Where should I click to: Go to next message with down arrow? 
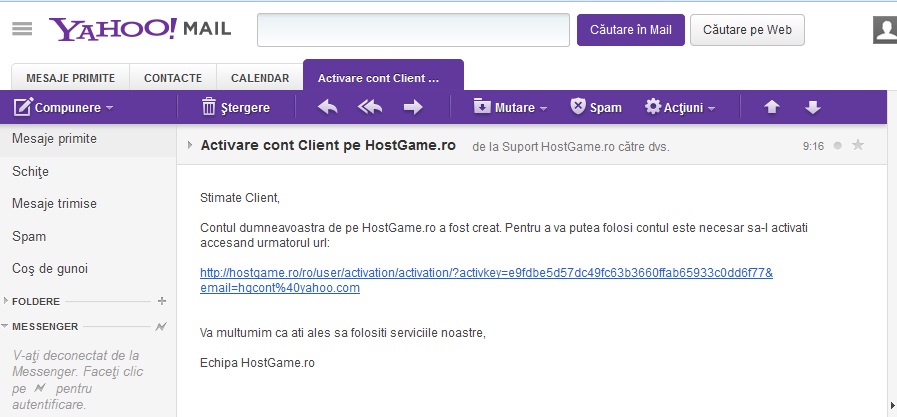[813, 107]
